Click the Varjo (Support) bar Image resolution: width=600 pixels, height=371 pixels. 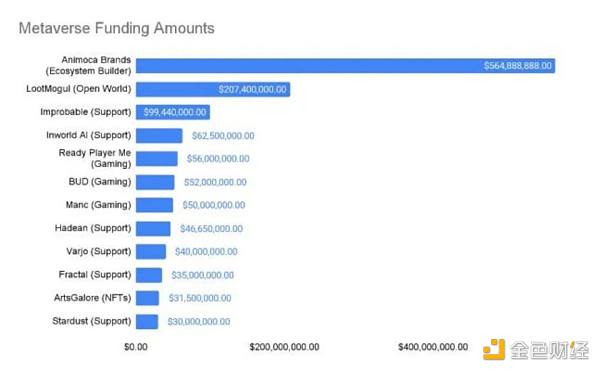coord(151,252)
